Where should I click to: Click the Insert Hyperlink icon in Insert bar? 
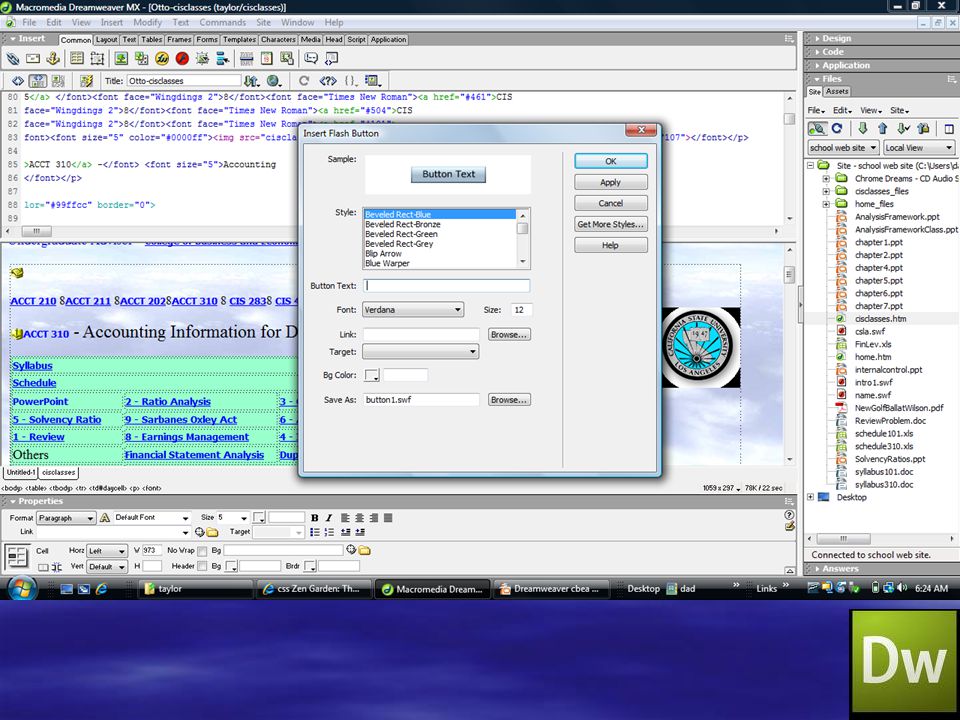click(x=13, y=59)
